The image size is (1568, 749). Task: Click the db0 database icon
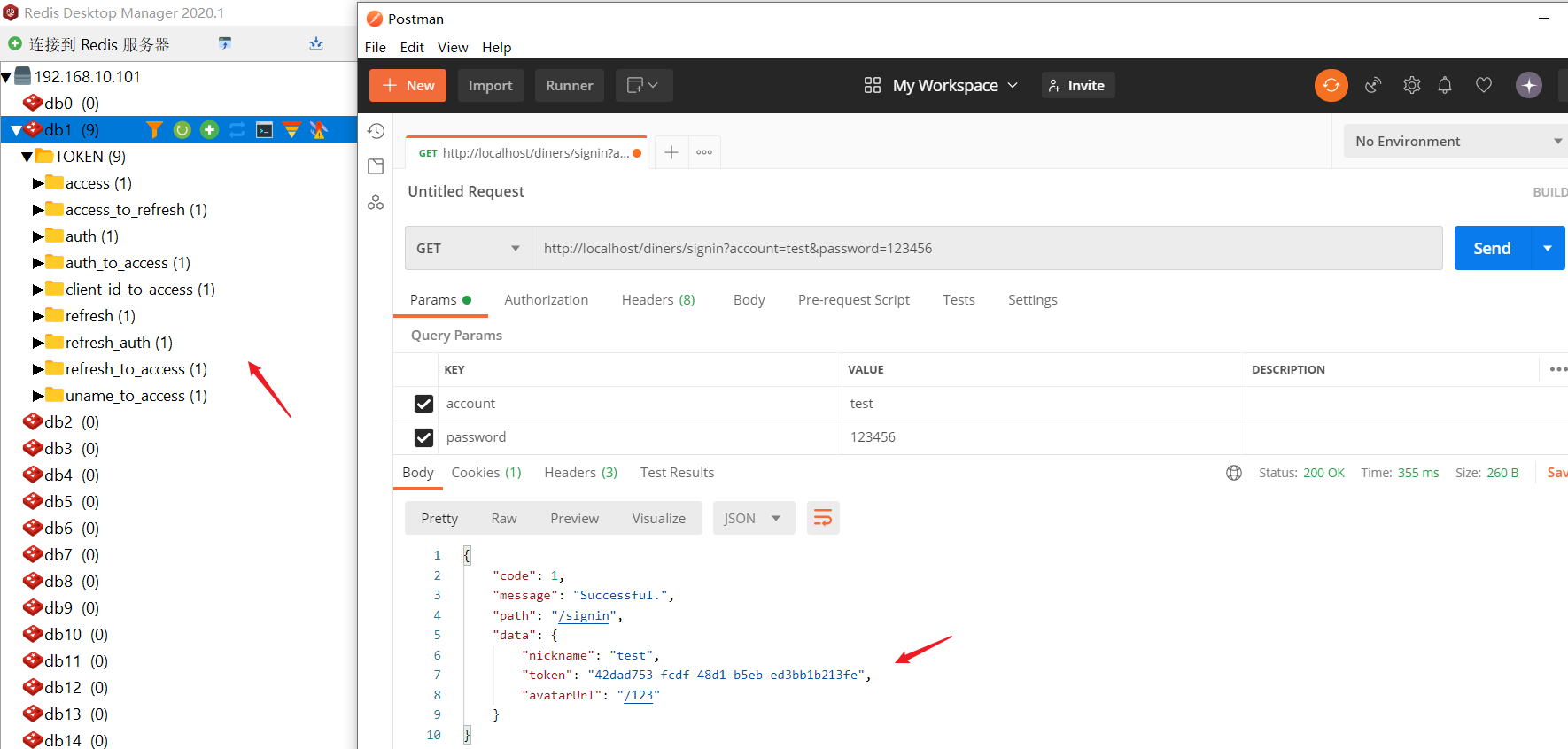point(33,103)
